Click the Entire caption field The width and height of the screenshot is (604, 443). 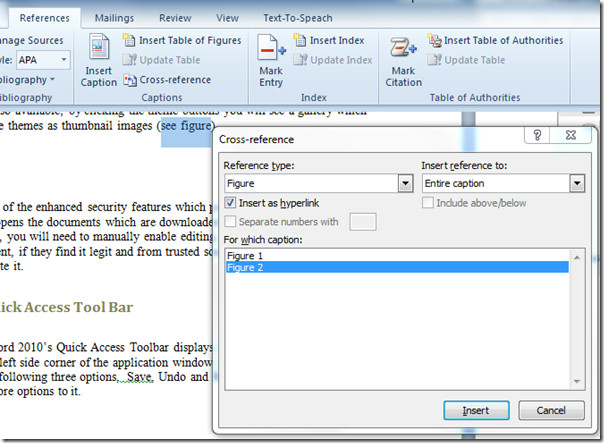496,183
